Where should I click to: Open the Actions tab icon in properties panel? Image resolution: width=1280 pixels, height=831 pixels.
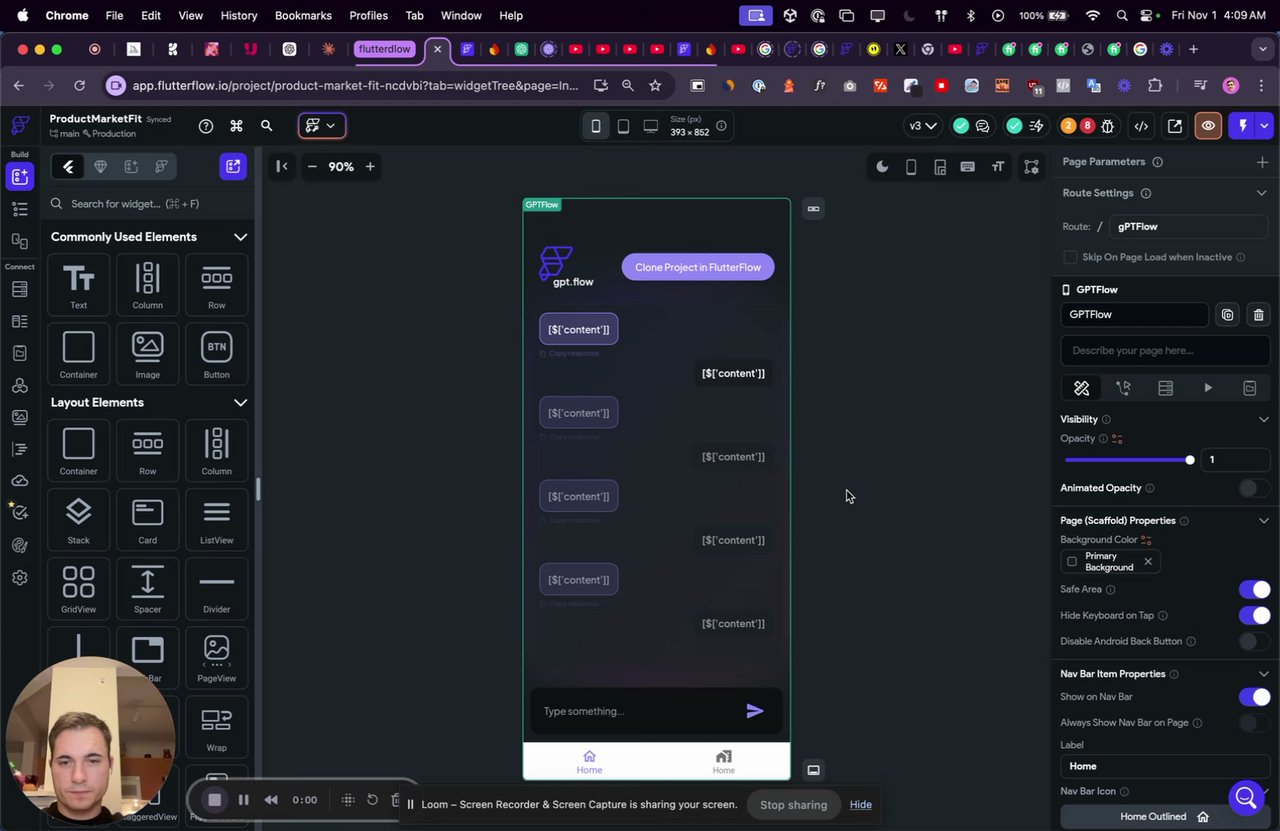point(1123,388)
